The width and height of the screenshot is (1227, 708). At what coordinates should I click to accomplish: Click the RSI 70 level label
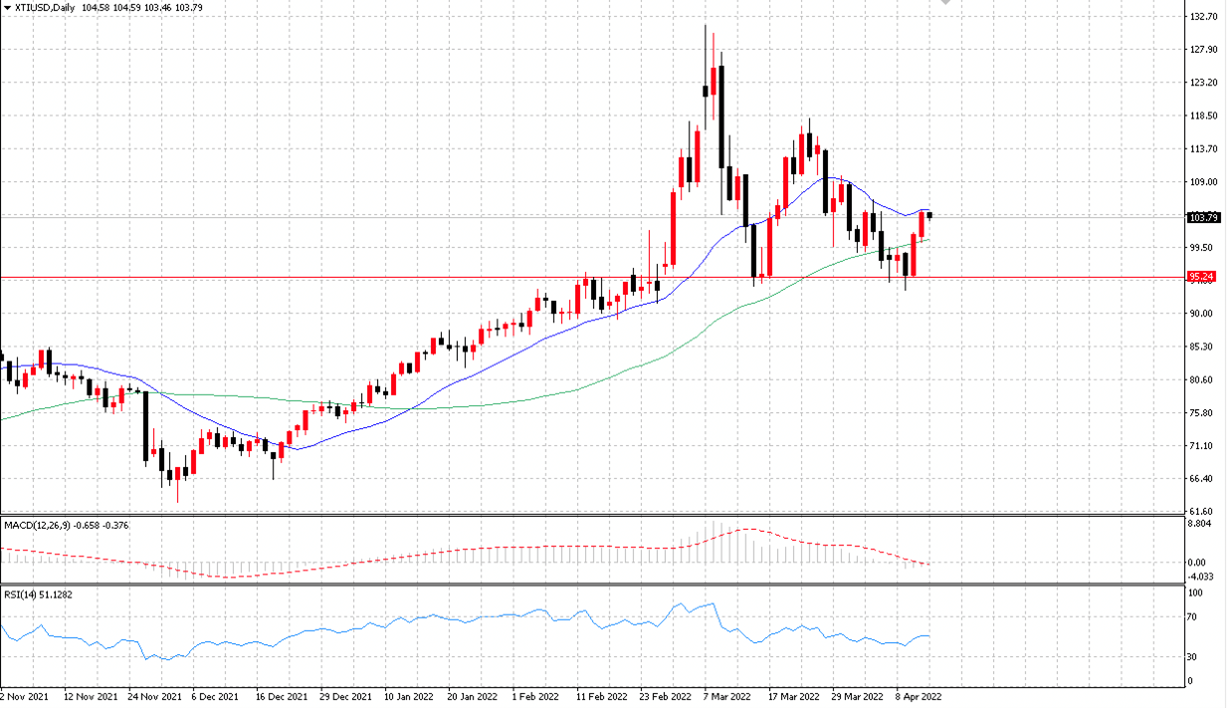click(1194, 617)
